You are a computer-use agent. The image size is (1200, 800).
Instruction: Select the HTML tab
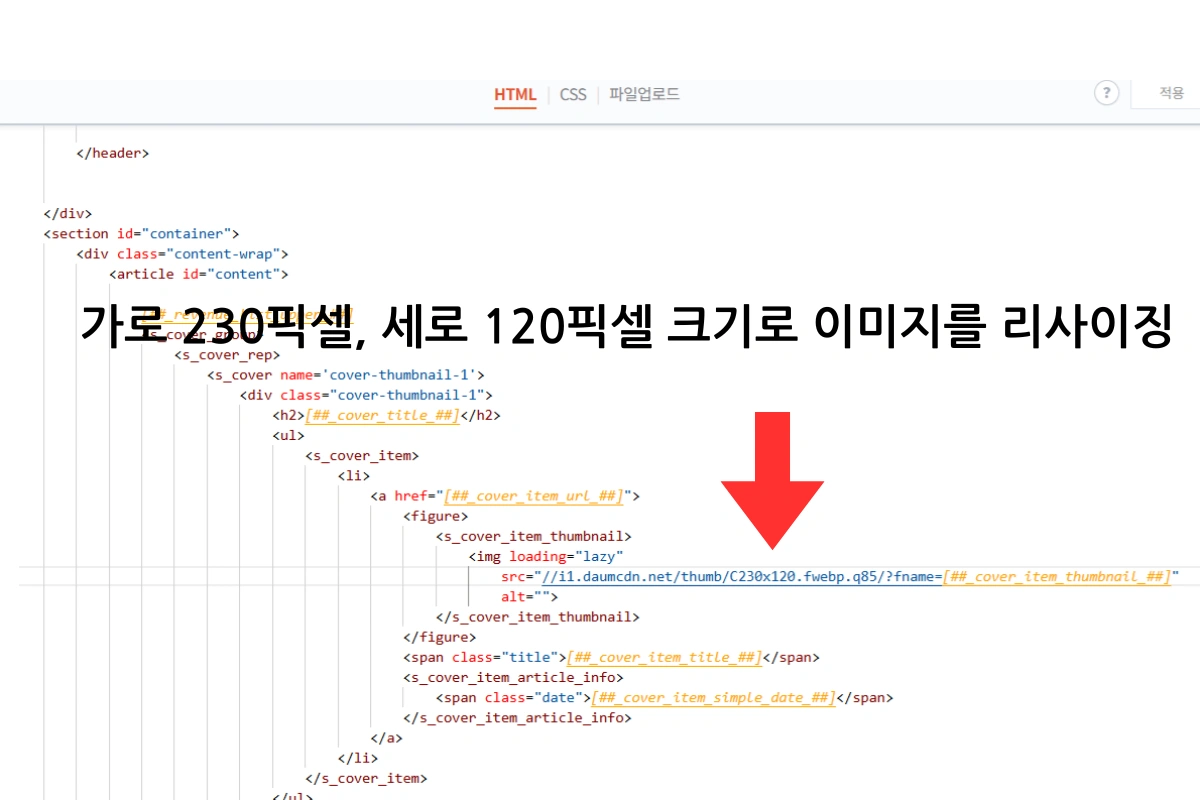515,94
